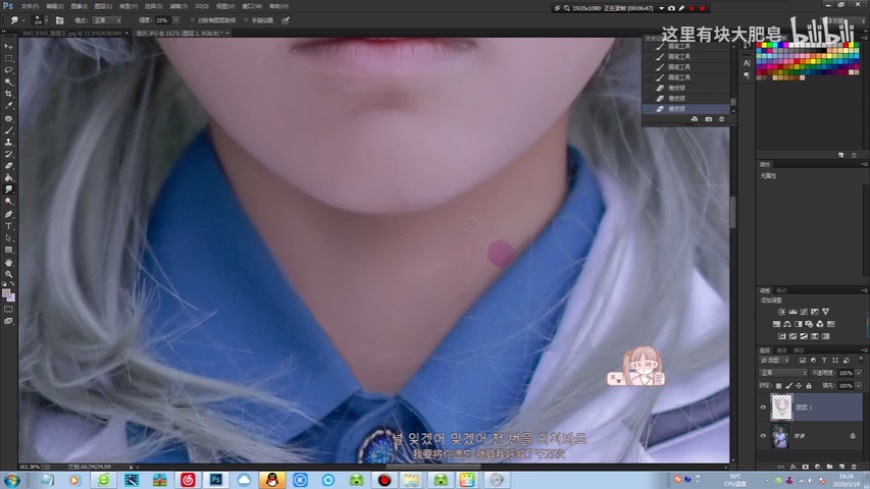
Task: Pick the first red swatch in Swatches
Action: [760, 46]
